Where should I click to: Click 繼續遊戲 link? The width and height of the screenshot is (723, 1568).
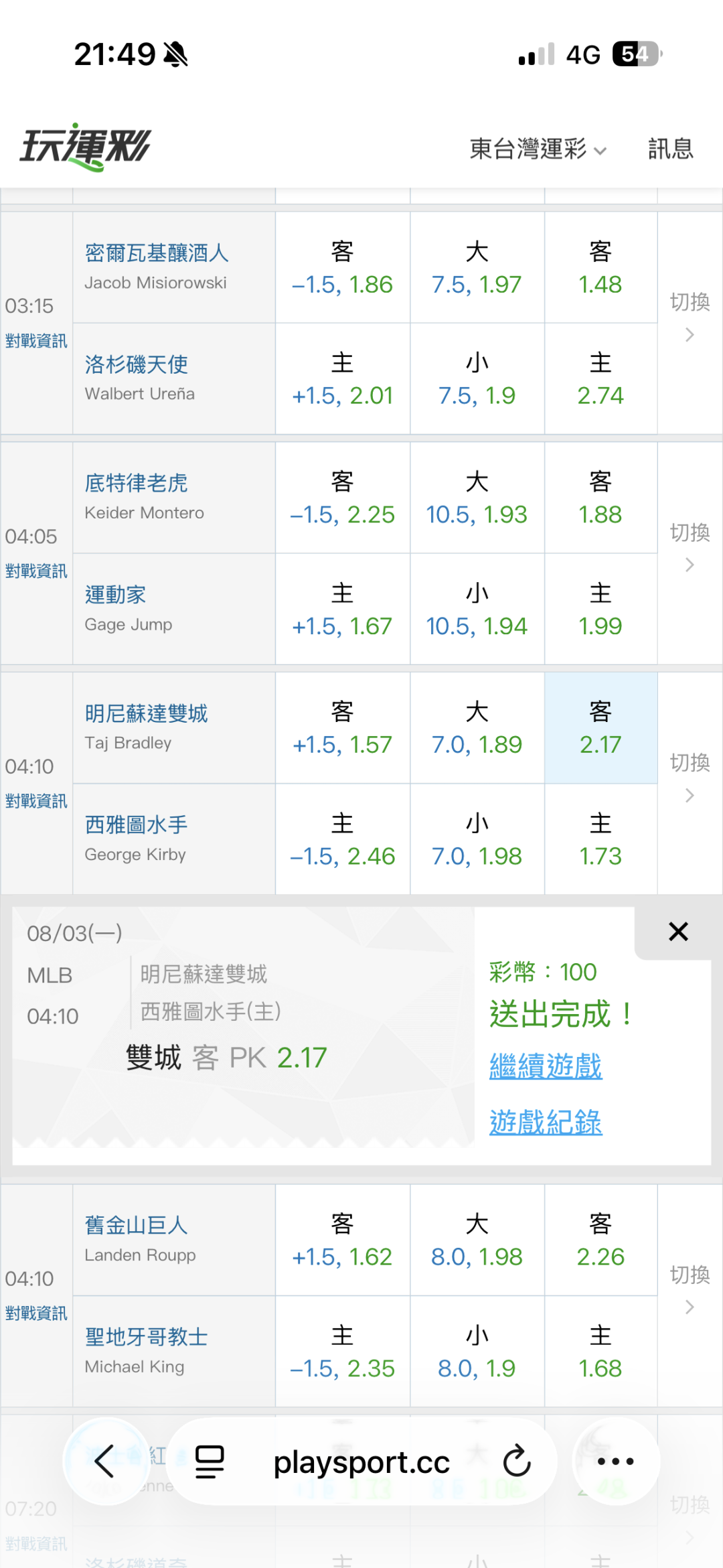point(546,1066)
